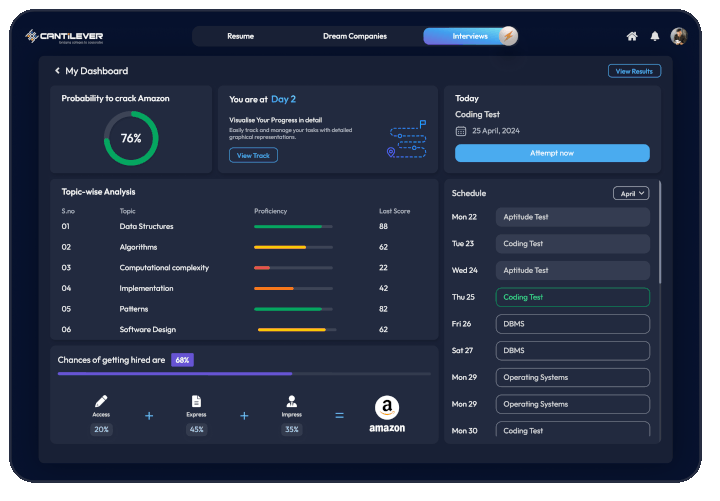The height and width of the screenshot is (501, 720).
Task: Click the Impress person icon
Action: click(291, 401)
